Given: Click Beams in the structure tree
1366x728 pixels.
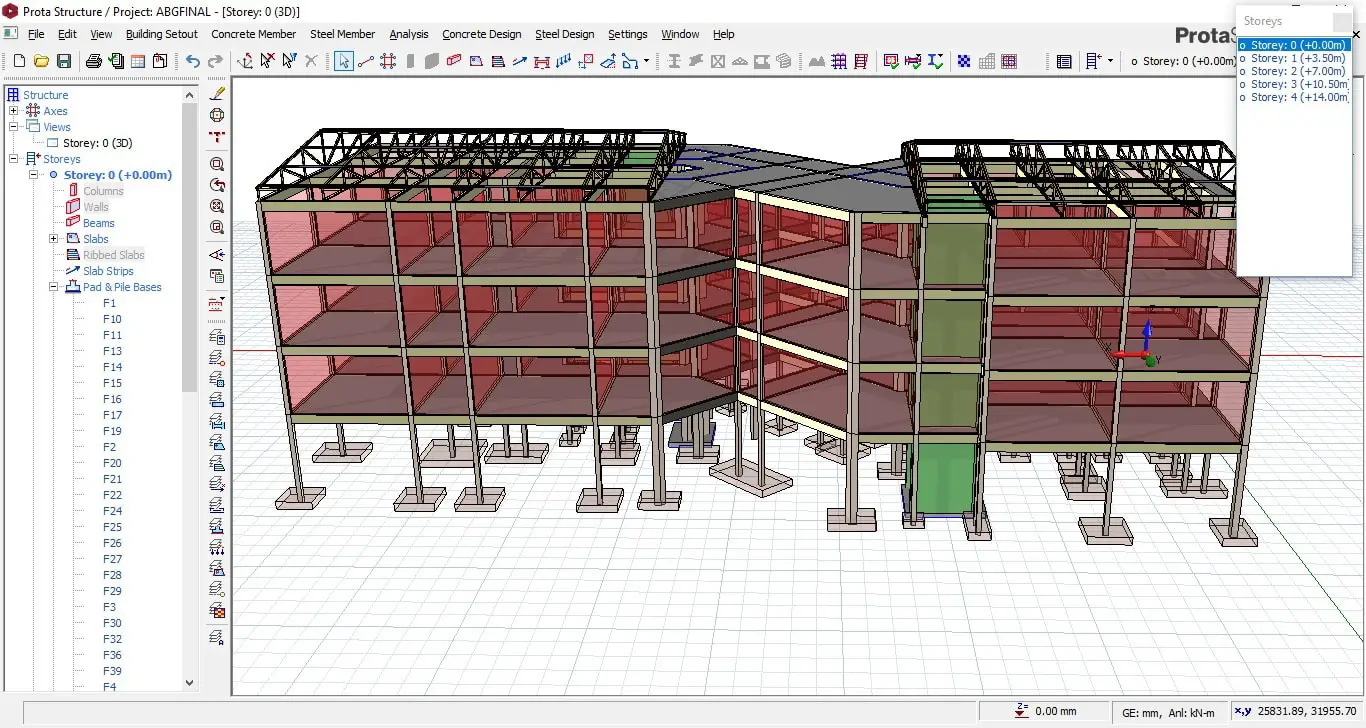Looking at the screenshot, I should coord(98,223).
